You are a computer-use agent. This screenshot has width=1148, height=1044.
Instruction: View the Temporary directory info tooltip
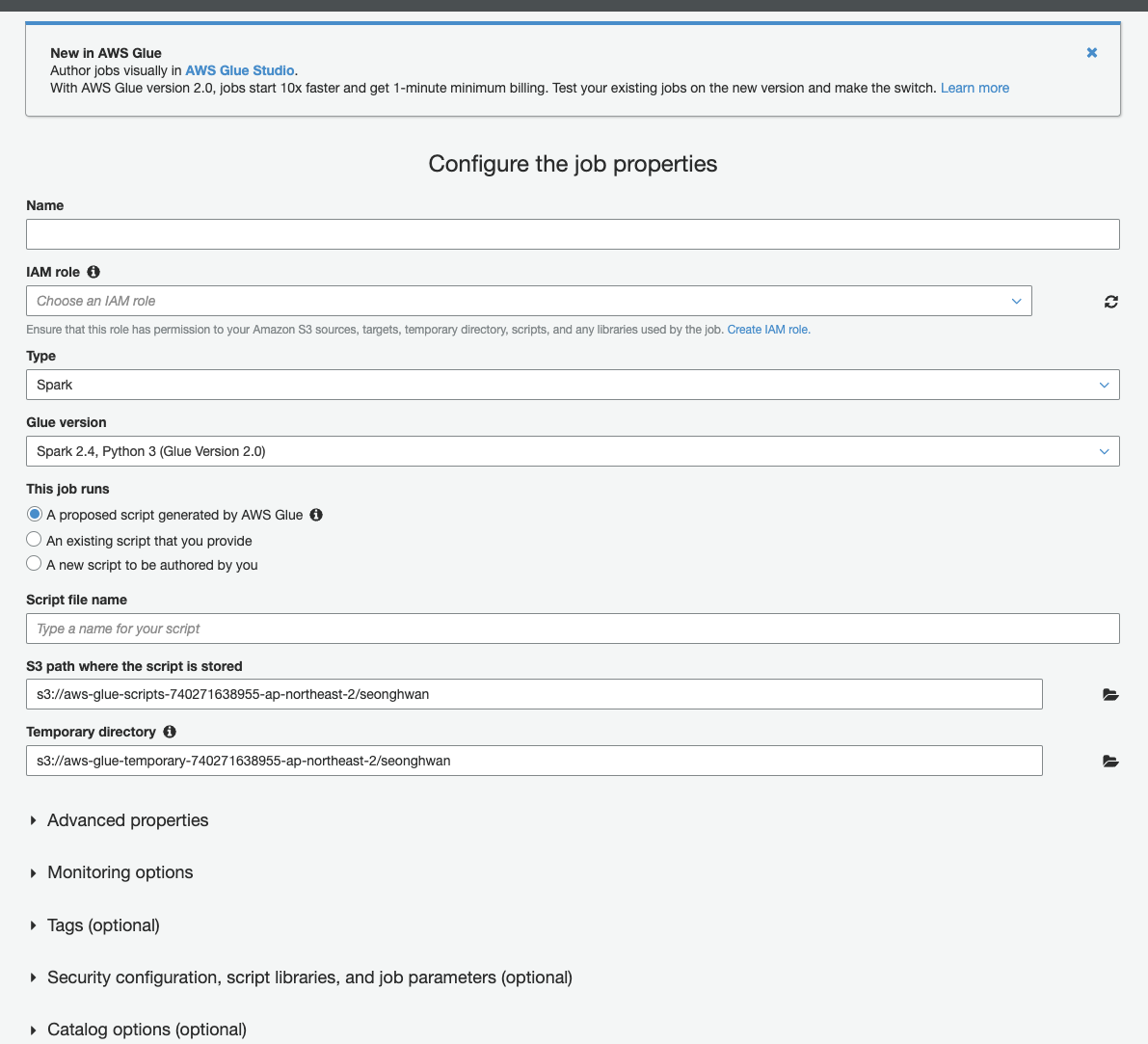point(169,731)
